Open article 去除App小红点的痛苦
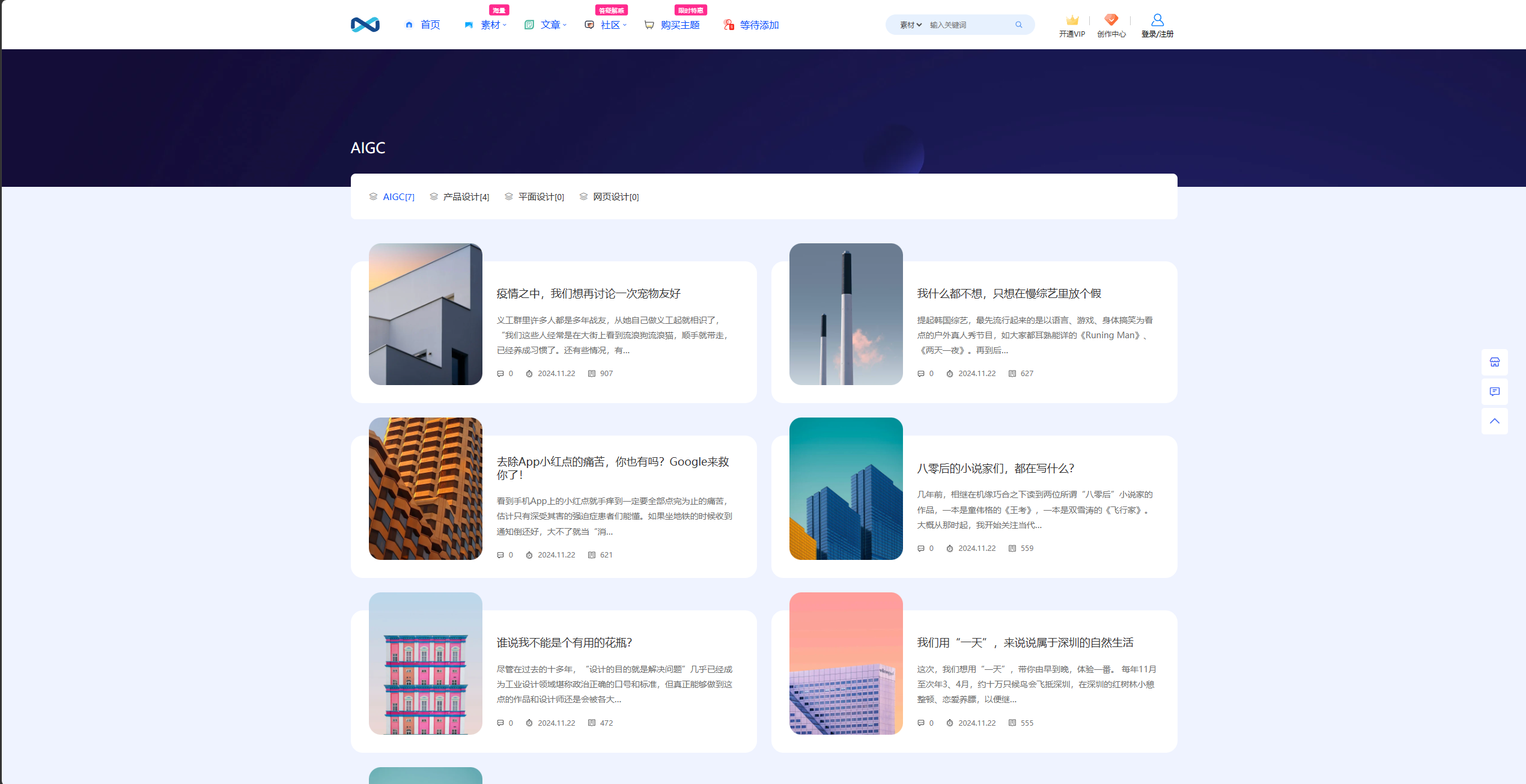The image size is (1526, 784). (613, 468)
